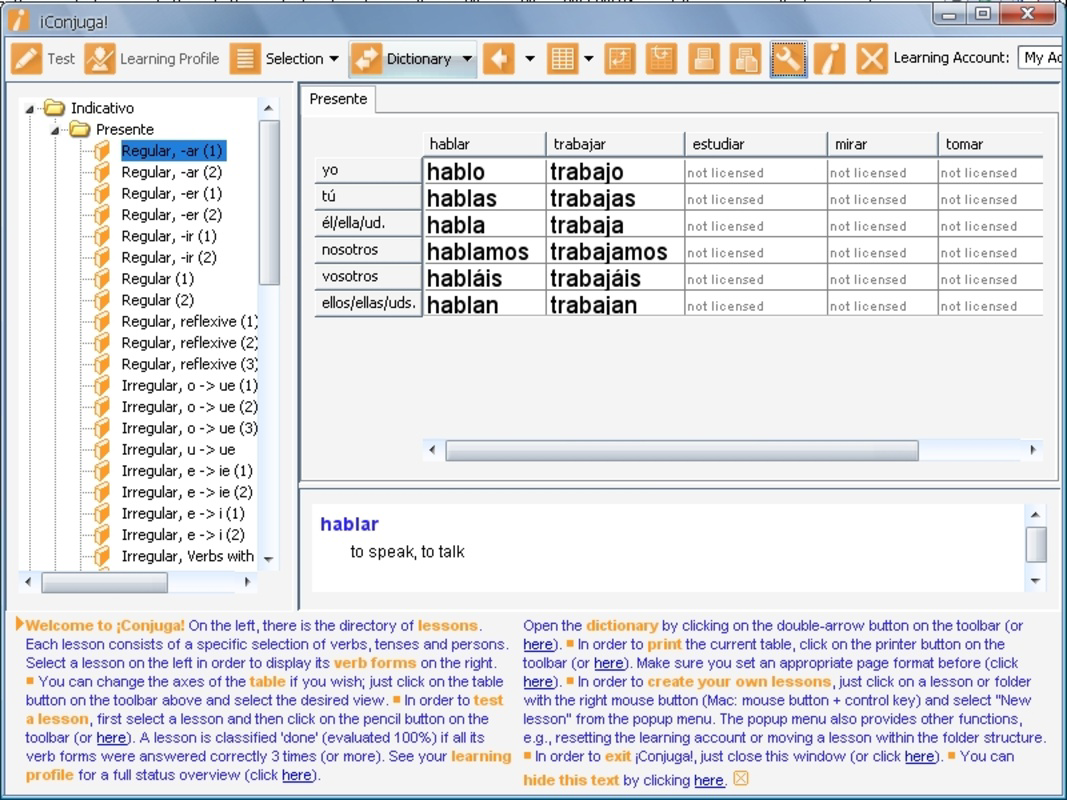Viewport: 1067px width, 800px height.
Task: Print the table with printer icon
Action: (704, 59)
